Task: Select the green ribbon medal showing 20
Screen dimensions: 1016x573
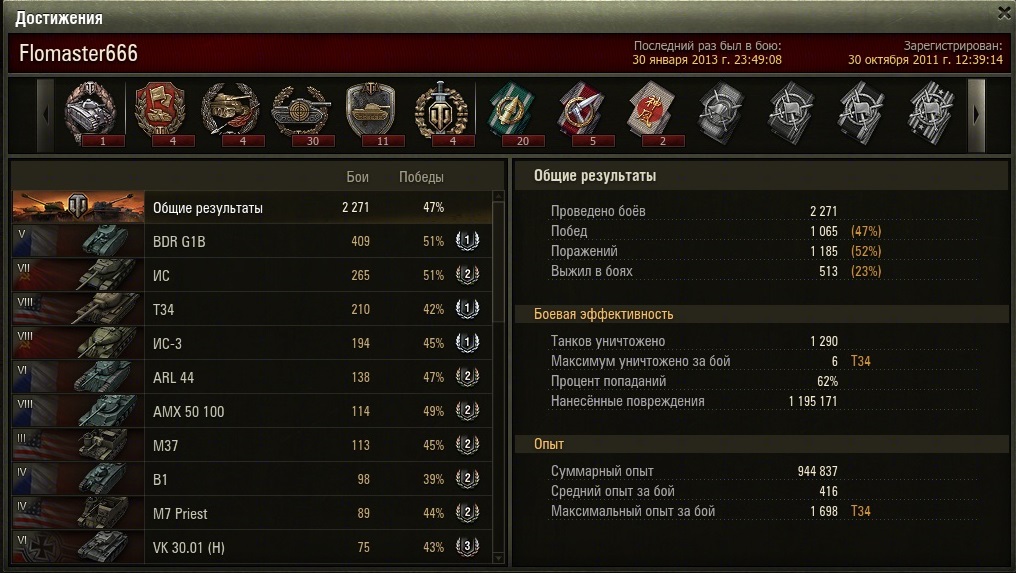Action: click(x=511, y=112)
